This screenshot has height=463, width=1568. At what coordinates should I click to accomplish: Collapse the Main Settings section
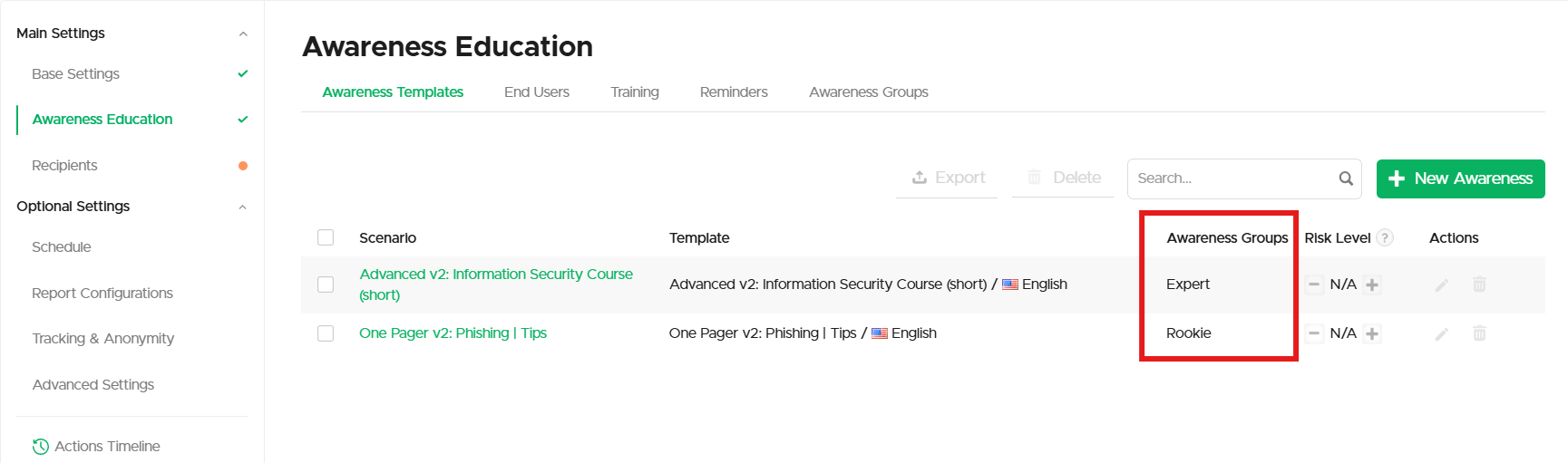coord(242,34)
